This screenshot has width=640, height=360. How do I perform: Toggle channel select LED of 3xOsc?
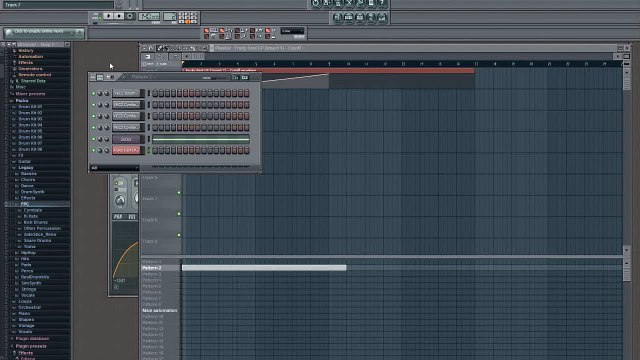[x=149, y=139]
